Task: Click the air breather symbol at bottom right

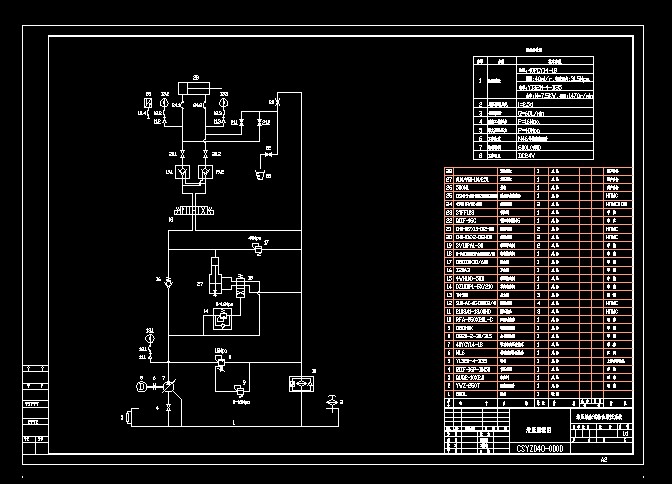Action: [x=332, y=403]
